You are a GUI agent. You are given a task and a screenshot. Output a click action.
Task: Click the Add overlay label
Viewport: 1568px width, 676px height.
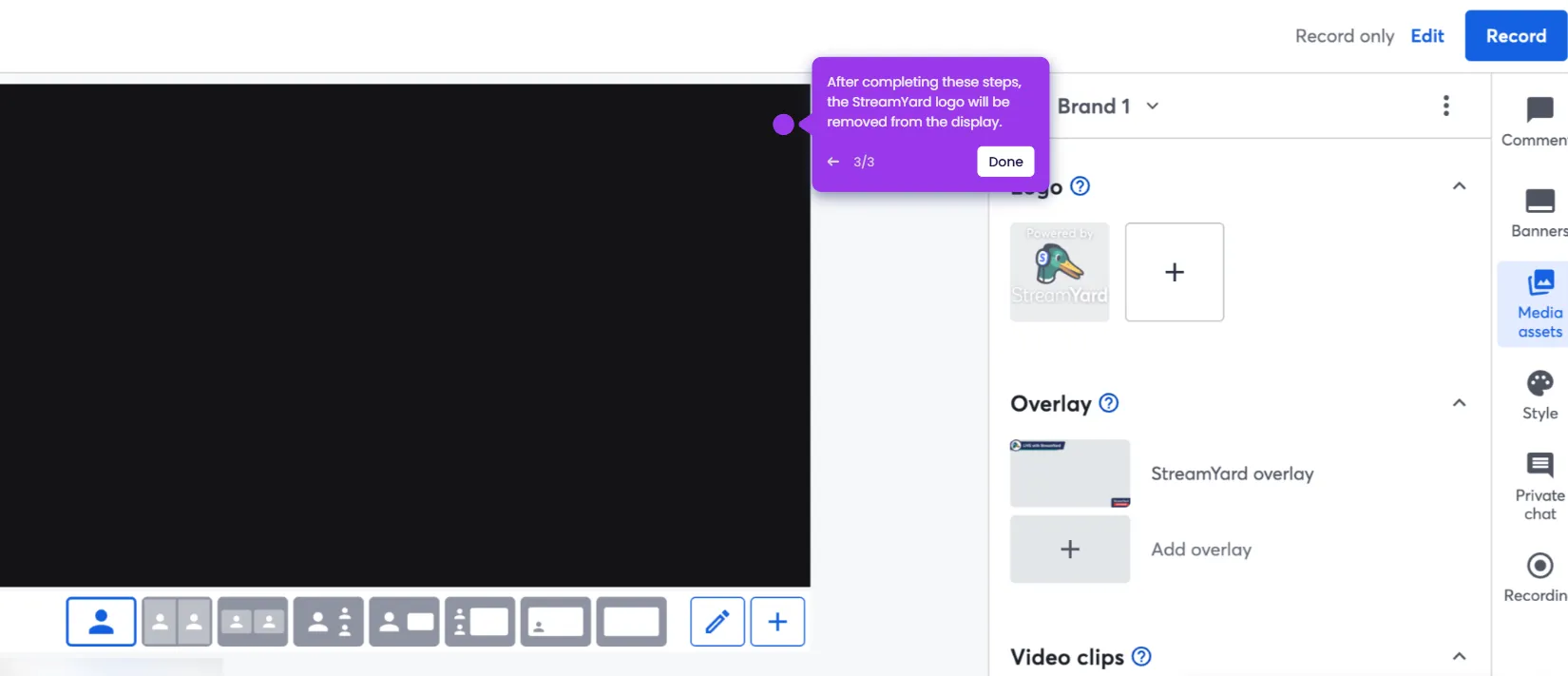tap(1201, 550)
